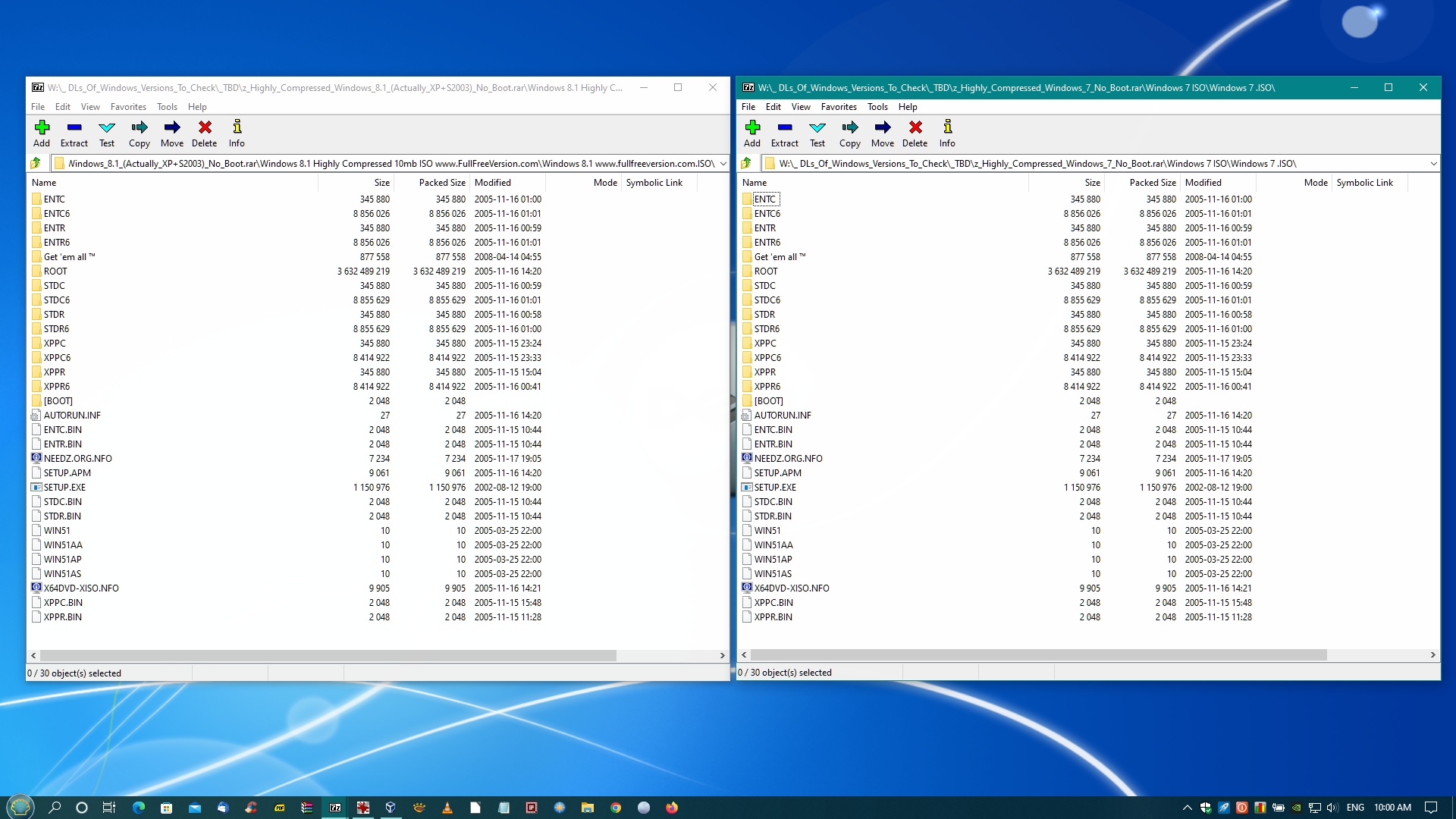The height and width of the screenshot is (819, 1456).
Task: Open Start menu on taskbar
Action: pos(20,807)
